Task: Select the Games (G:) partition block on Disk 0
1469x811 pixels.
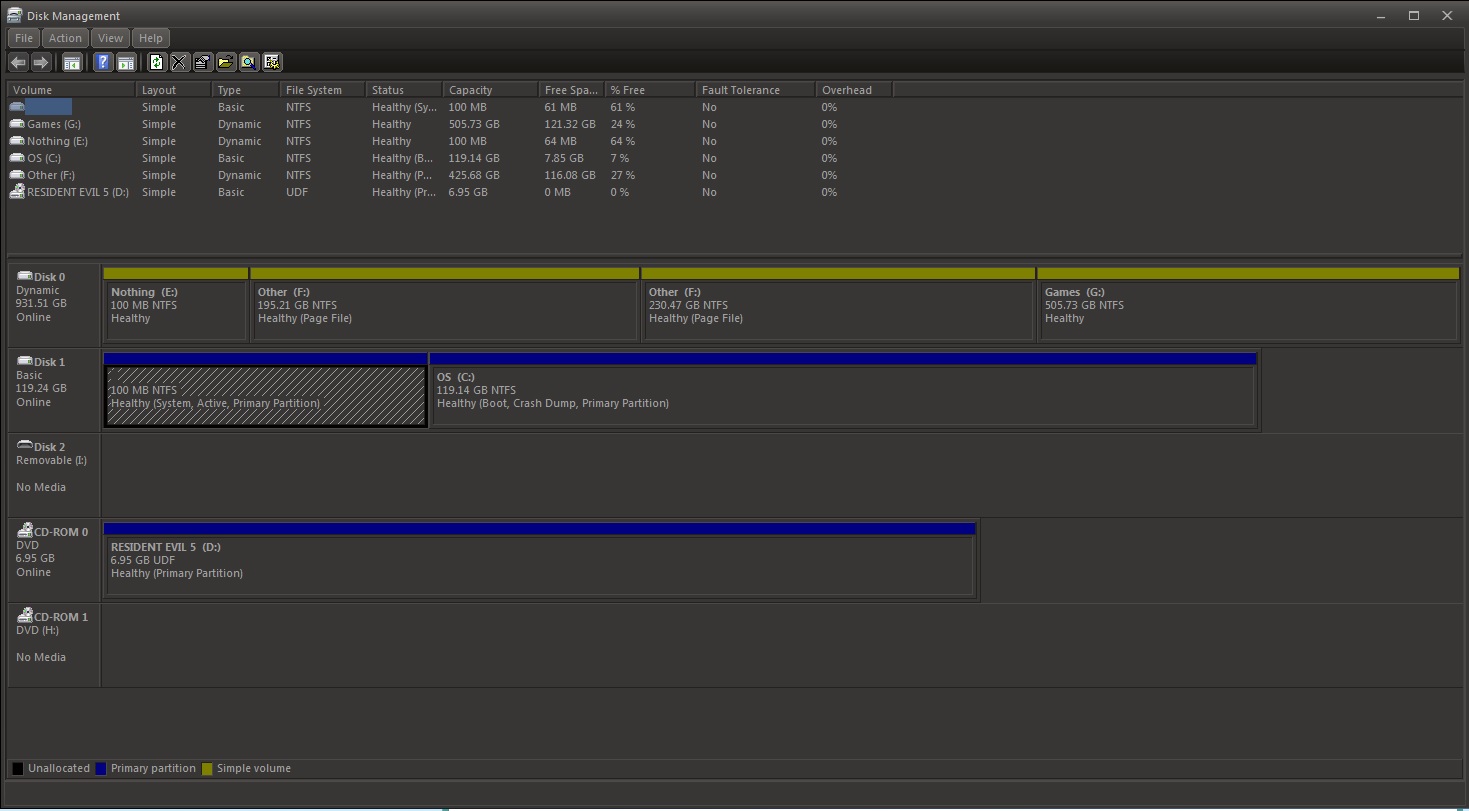Action: (x=1248, y=310)
